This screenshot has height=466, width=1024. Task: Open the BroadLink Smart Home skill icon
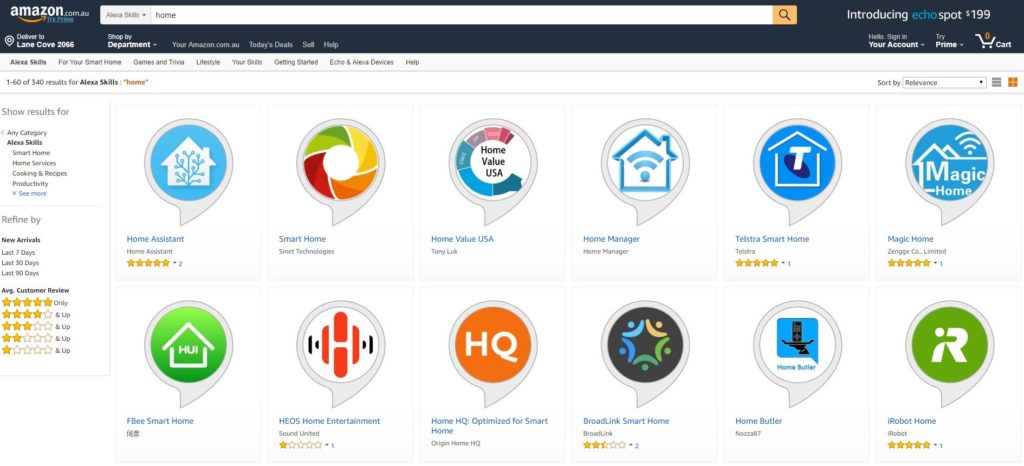tap(645, 352)
